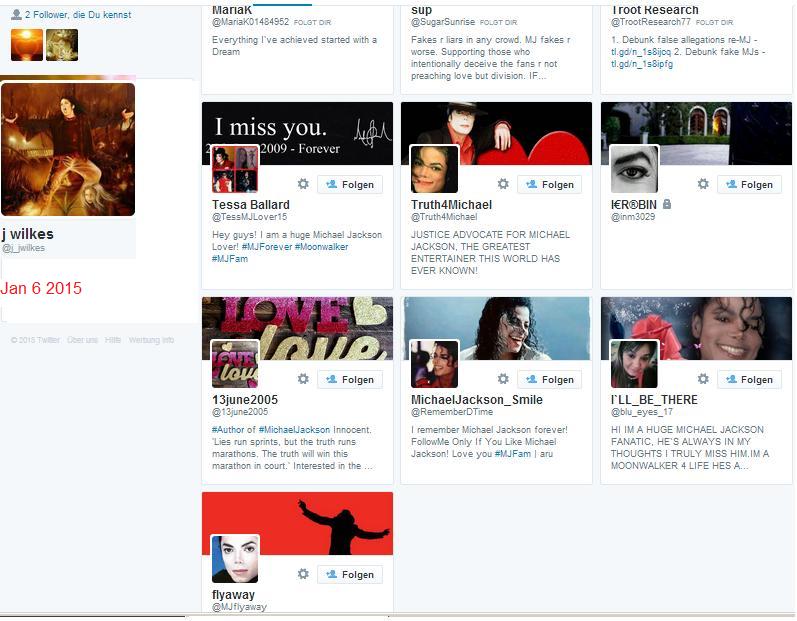
Task: Open 13june2005 love avatar
Action: click(235, 364)
